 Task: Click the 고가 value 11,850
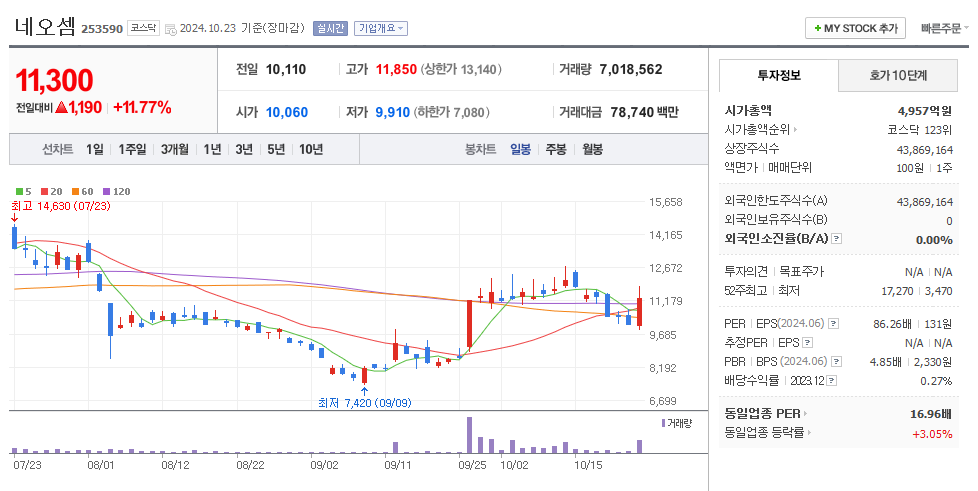coord(396,69)
